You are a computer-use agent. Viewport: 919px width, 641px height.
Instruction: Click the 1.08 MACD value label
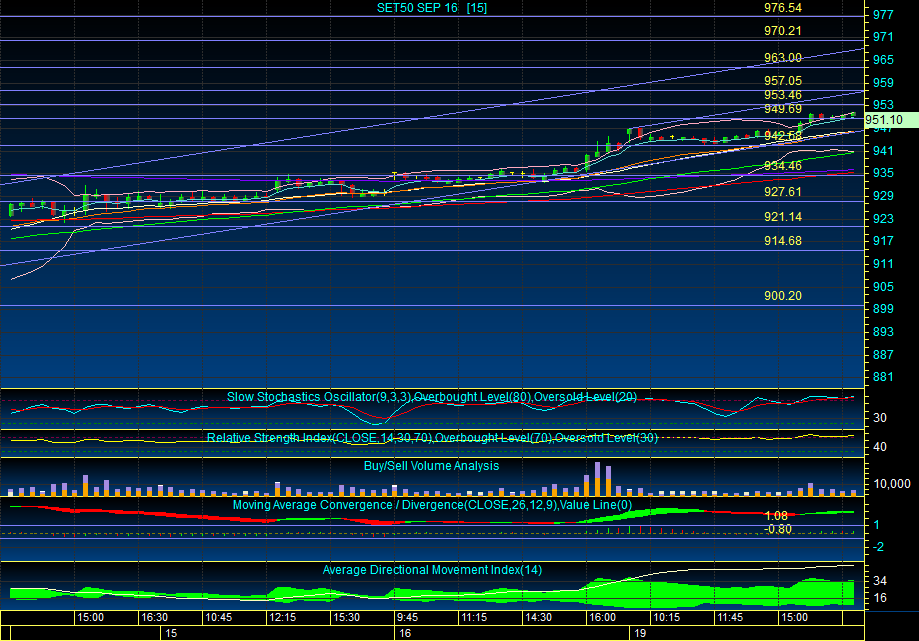(776, 516)
